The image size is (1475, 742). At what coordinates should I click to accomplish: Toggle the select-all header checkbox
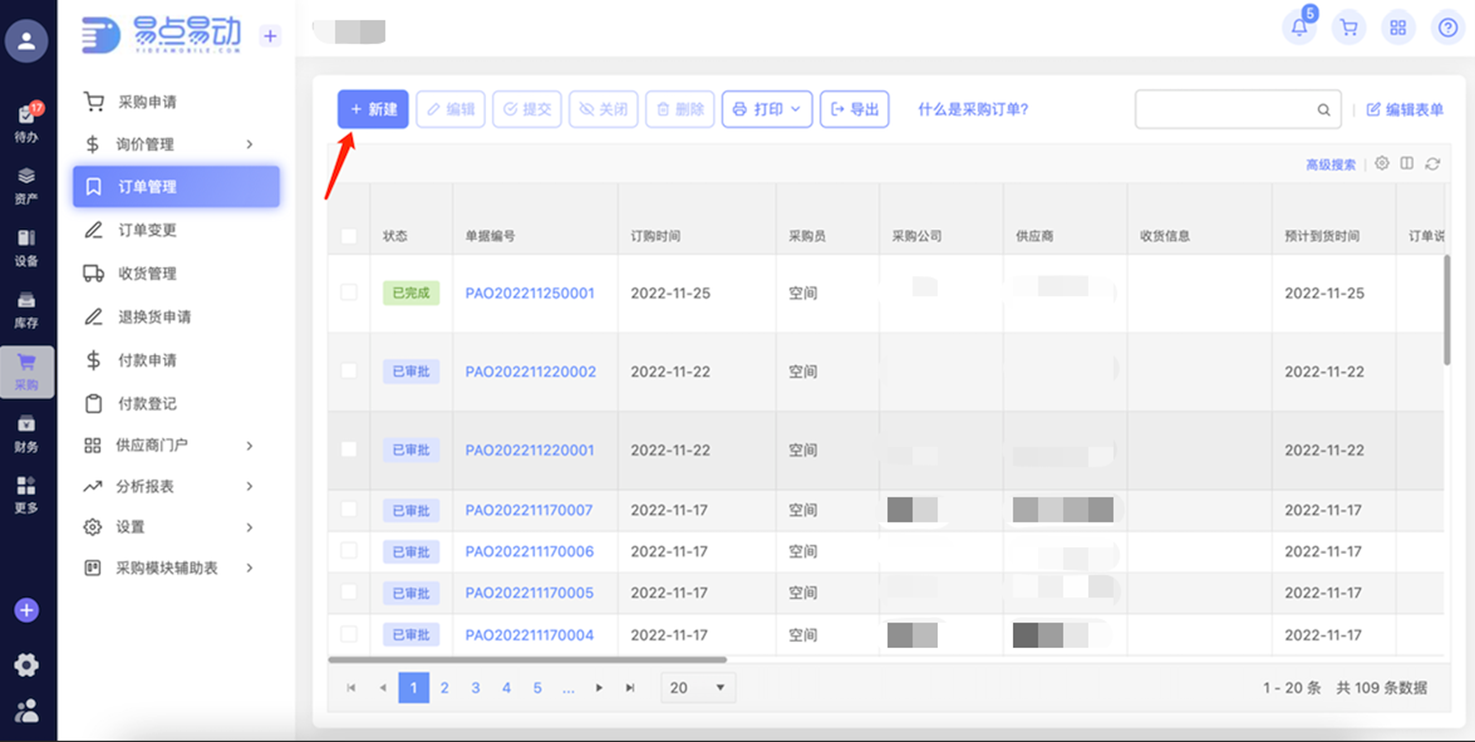[349, 236]
